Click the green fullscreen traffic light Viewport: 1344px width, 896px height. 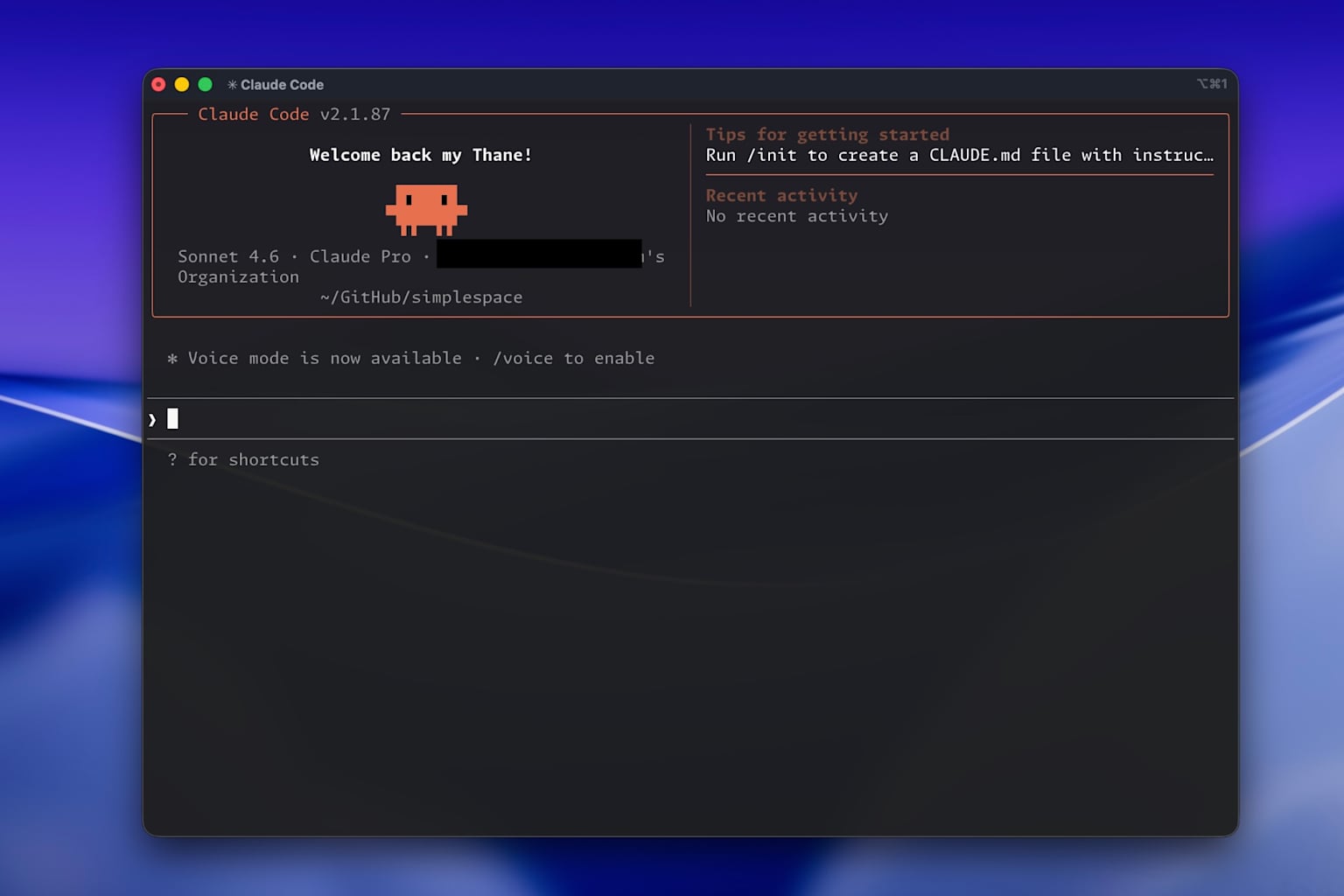(205, 84)
